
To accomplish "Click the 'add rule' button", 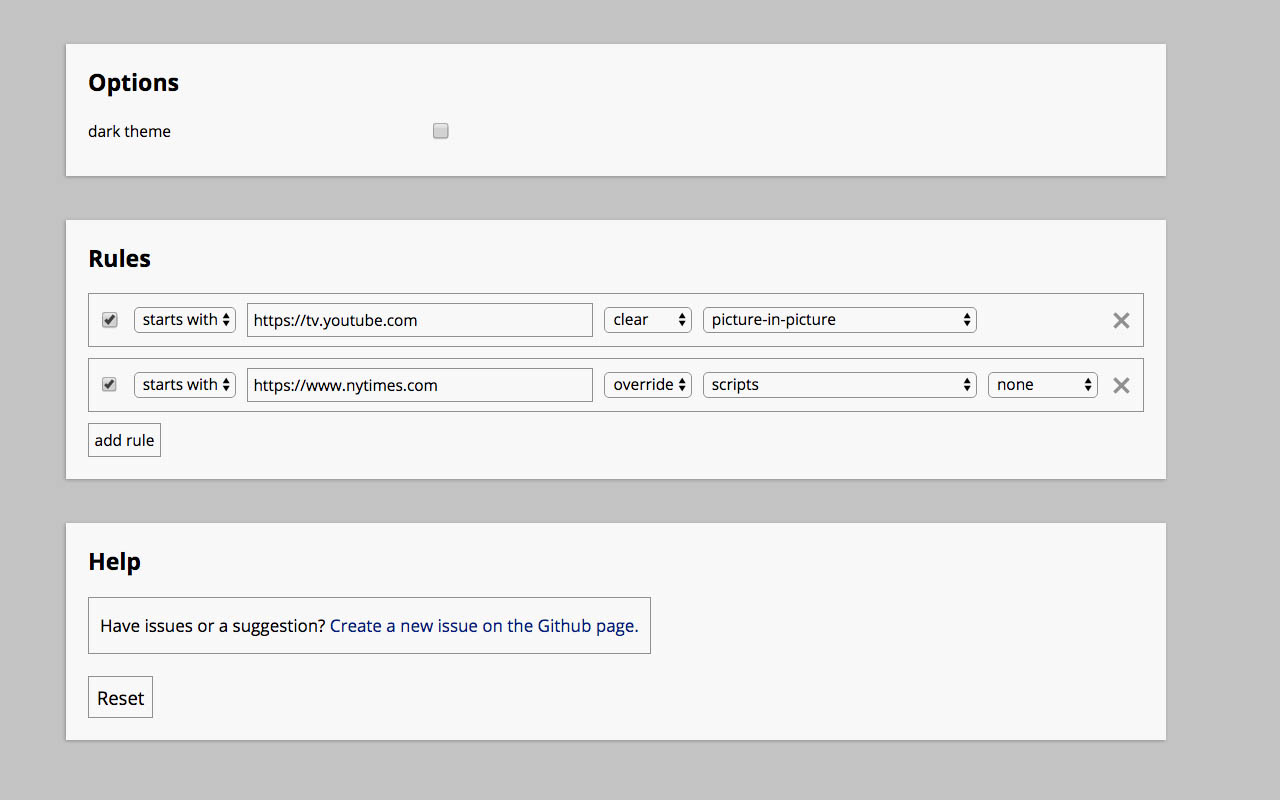I will [x=124, y=440].
